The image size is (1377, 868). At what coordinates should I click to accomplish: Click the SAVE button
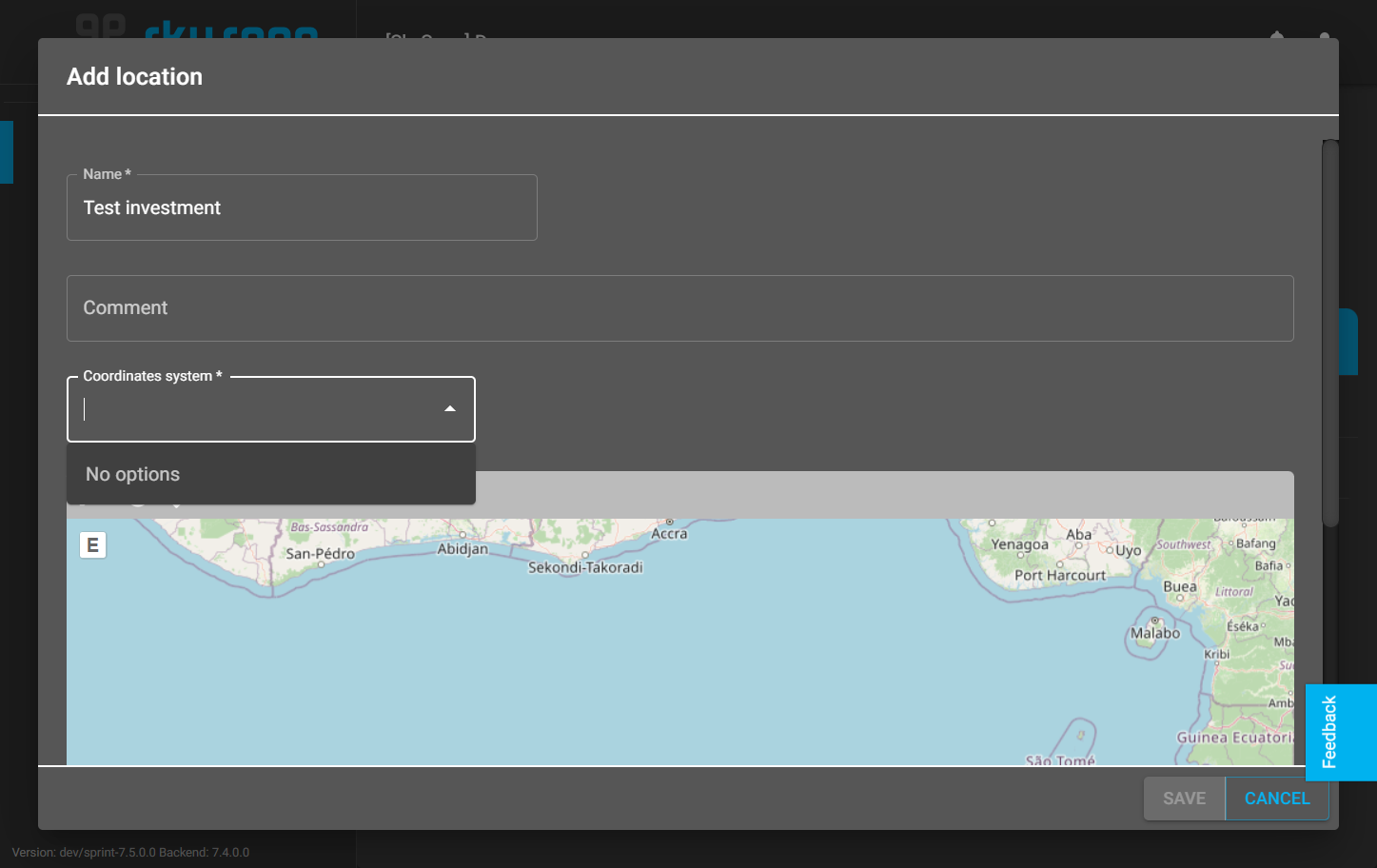(x=1184, y=799)
